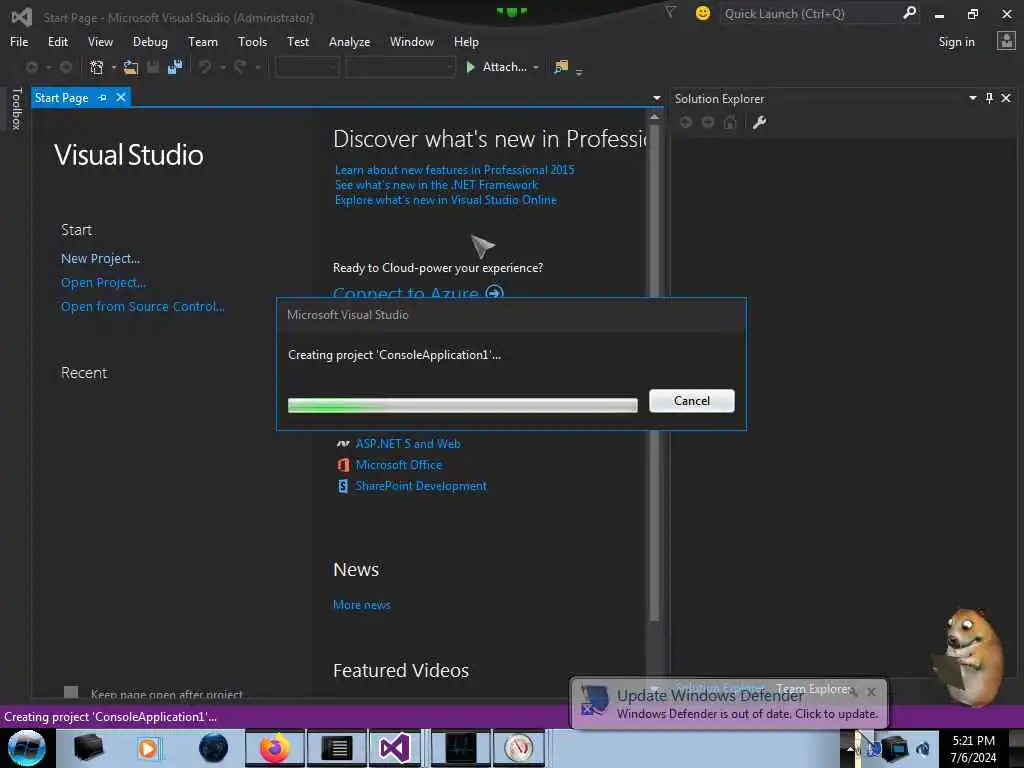This screenshot has height=768, width=1024.
Task: Open the File menu
Action: 19,41
